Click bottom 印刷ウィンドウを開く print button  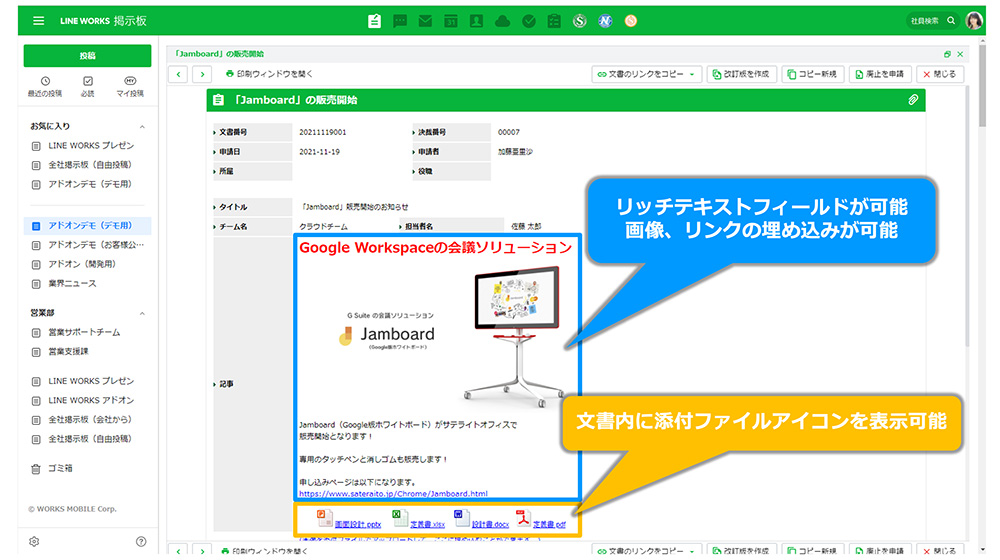click(x=265, y=550)
